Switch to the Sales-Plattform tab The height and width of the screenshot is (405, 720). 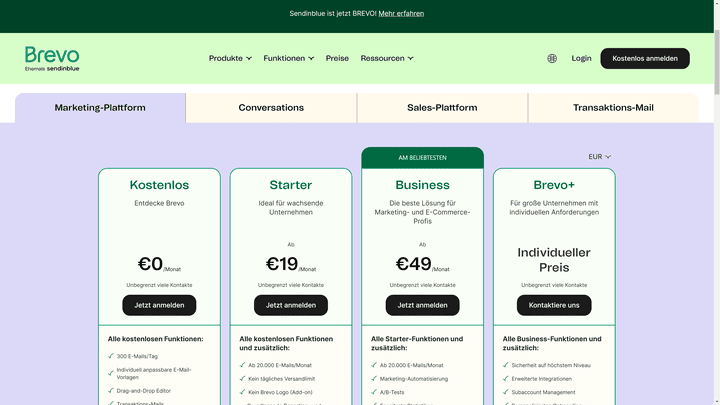442,108
